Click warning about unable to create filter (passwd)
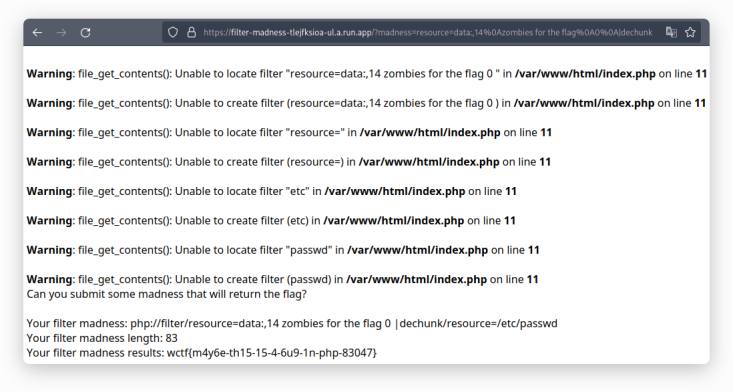733x392 pixels. [282, 279]
